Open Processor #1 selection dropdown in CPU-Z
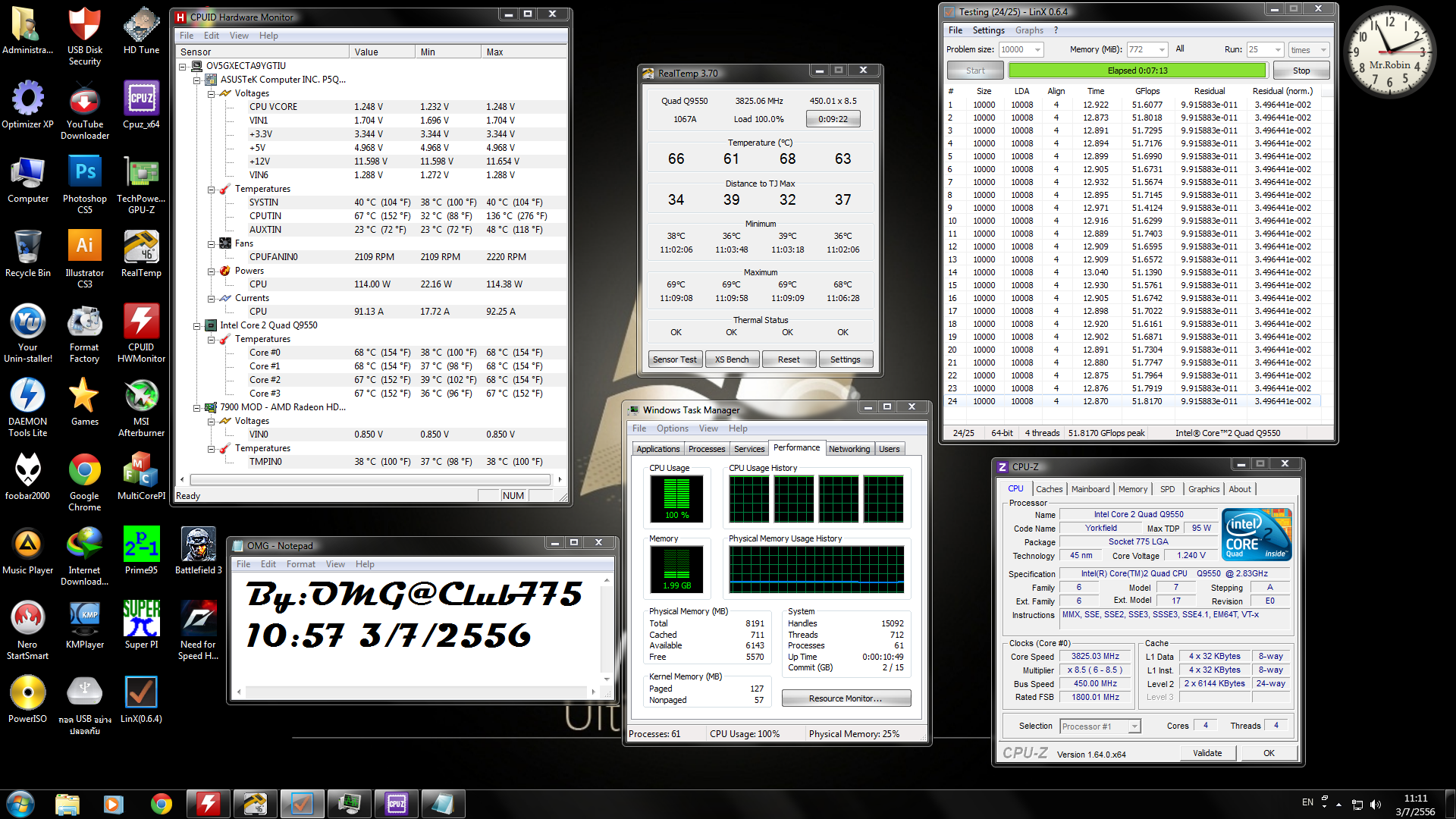The width and height of the screenshot is (1456, 819). coord(1134,726)
